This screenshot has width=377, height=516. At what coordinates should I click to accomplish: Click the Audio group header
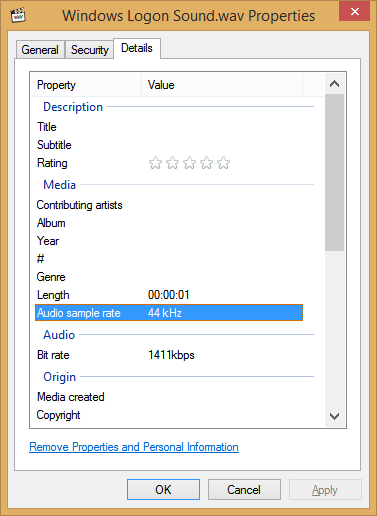click(x=59, y=335)
